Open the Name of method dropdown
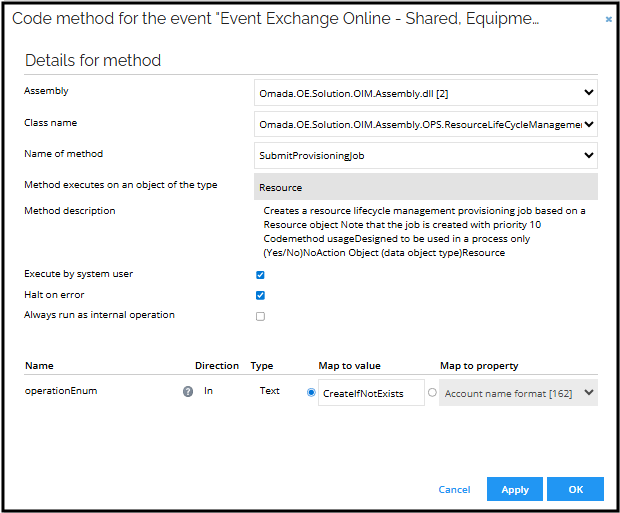 (x=426, y=155)
